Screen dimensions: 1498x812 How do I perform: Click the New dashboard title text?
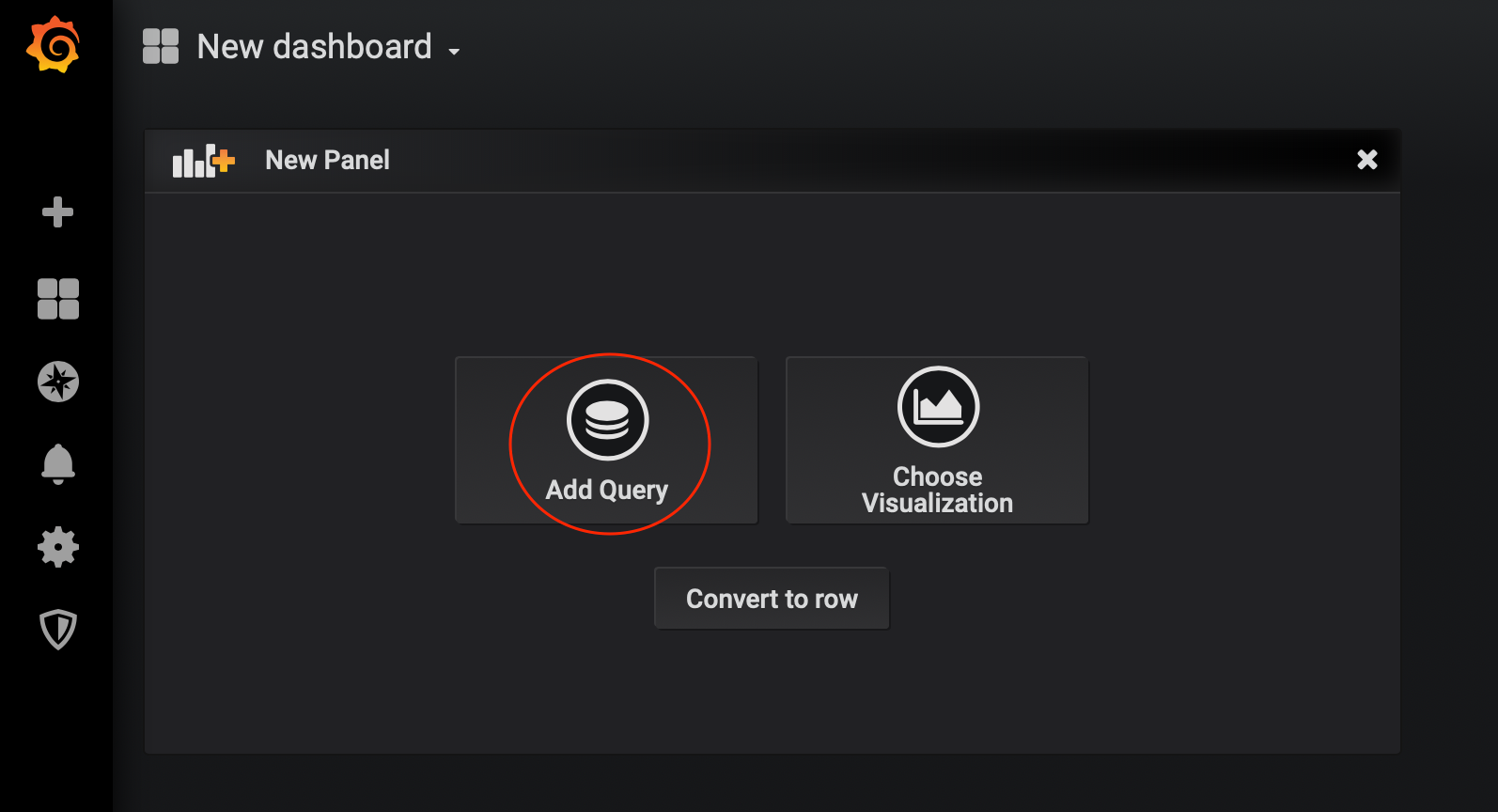point(314,47)
